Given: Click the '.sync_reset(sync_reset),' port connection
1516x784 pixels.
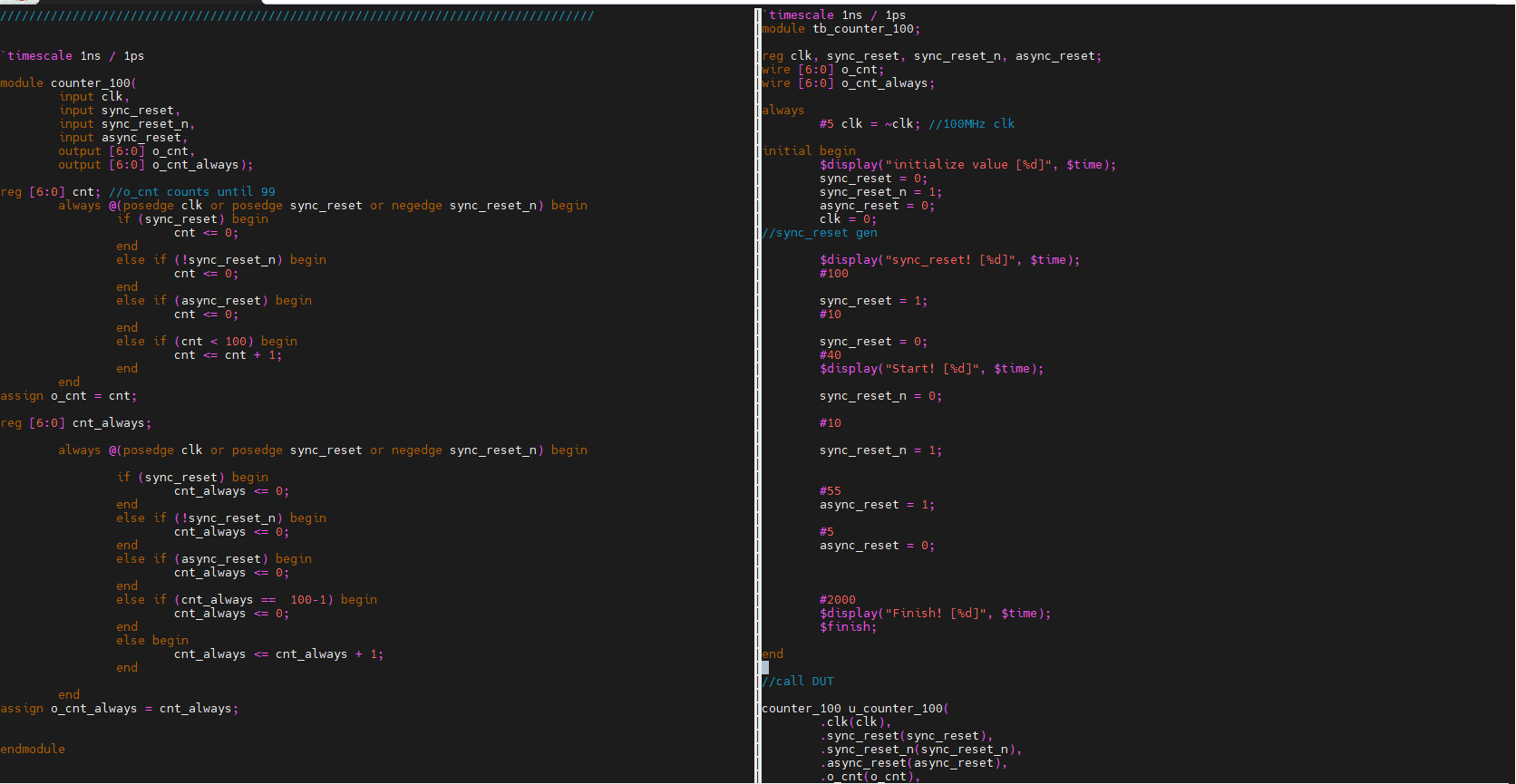Looking at the screenshot, I should tap(907, 736).
